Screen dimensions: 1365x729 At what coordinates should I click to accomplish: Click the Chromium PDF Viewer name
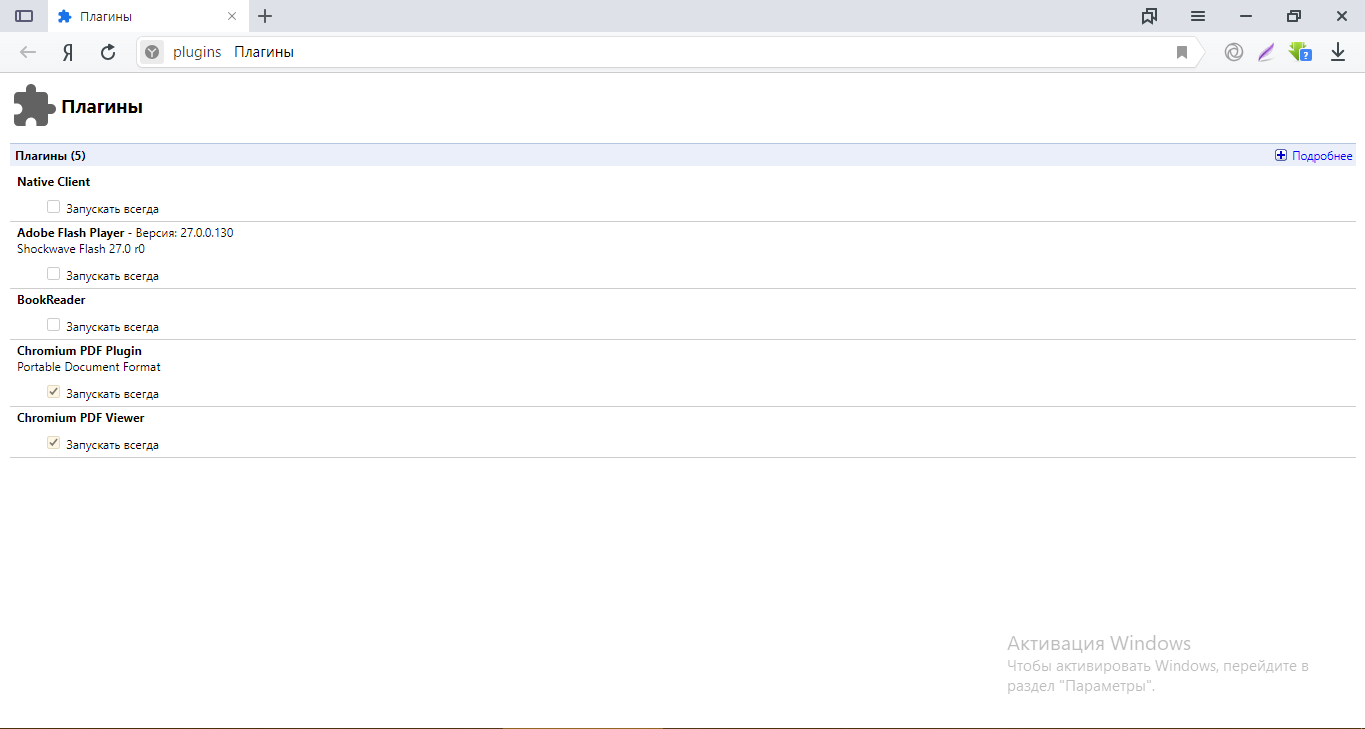[81, 418]
